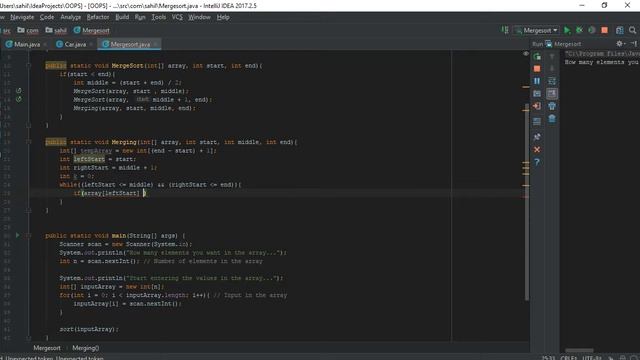The height and width of the screenshot is (360, 640).
Task: Click Mergesort in the bottom breadcrumb
Action: pyautogui.click(x=47, y=348)
